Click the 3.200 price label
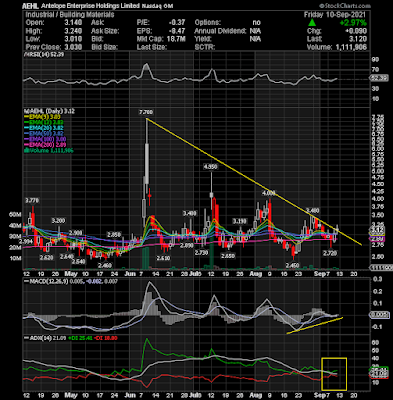Screen dimensions: 393x400 point(58,220)
